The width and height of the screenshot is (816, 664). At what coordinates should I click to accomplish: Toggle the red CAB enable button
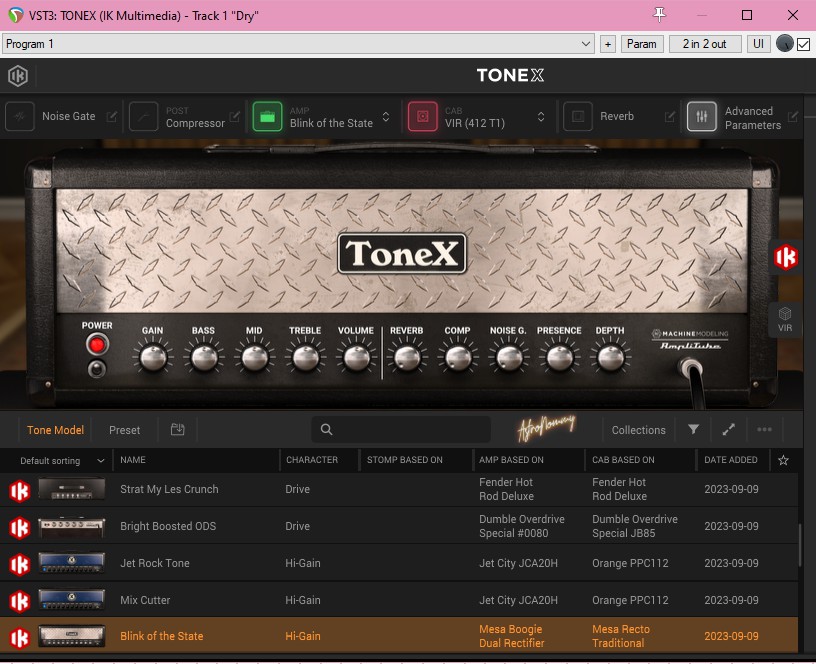coord(423,116)
